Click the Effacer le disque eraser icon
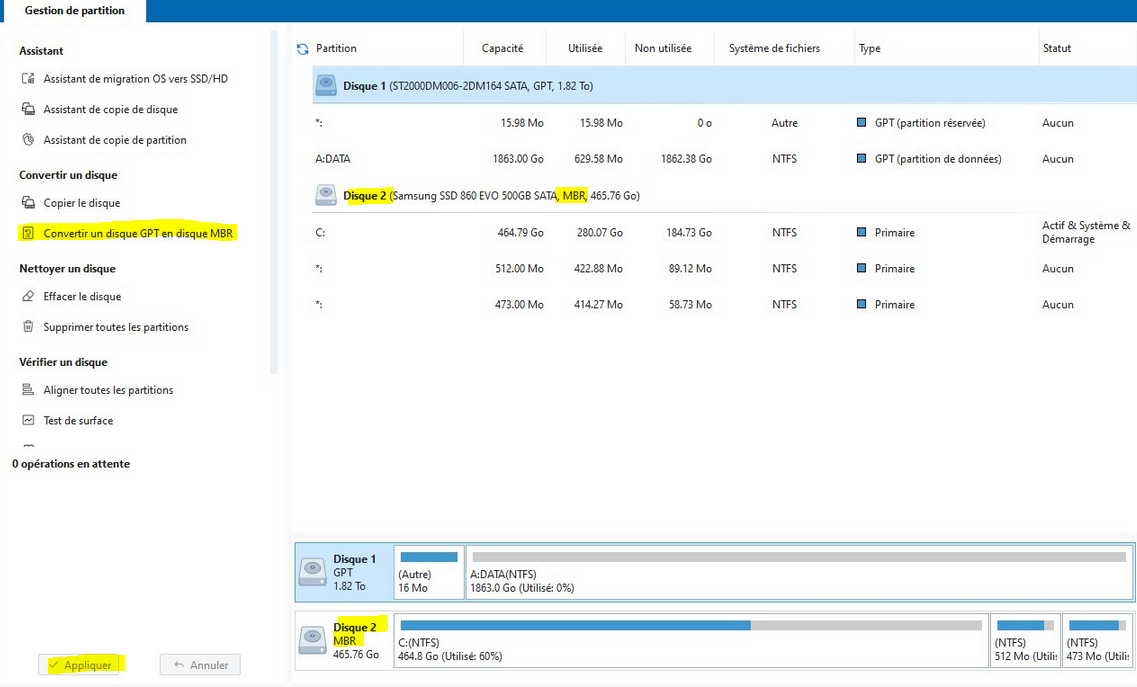The width and height of the screenshot is (1137, 687). pyautogui.click(x=28, y=296)
